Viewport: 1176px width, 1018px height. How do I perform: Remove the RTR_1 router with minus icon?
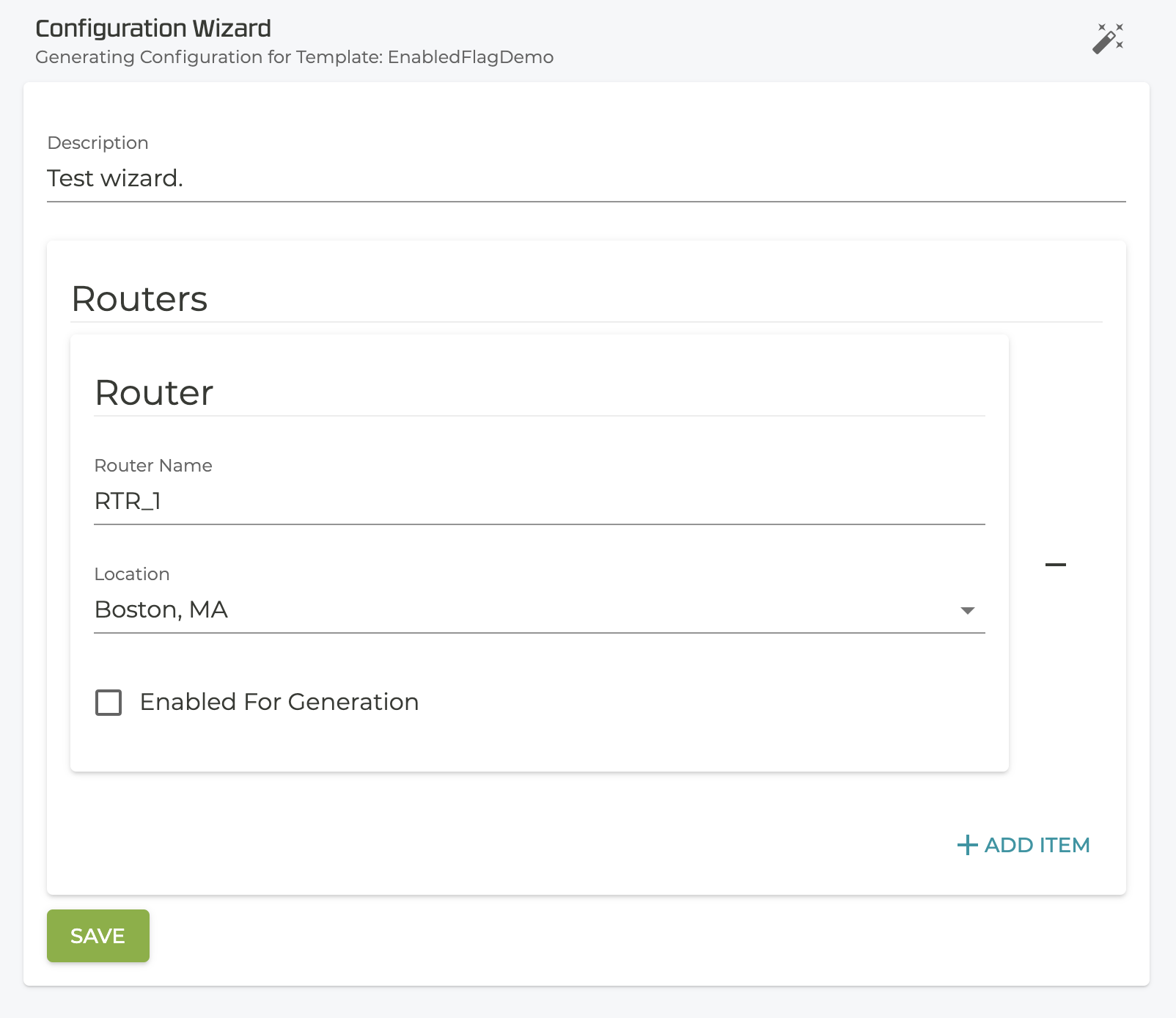1055,565
